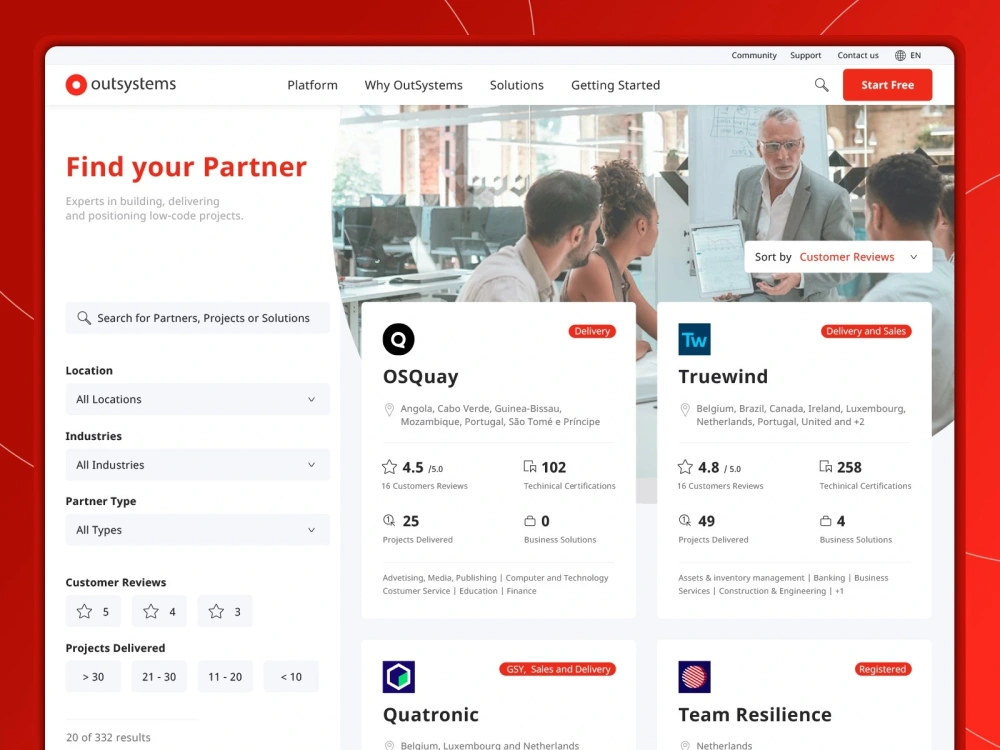Image resolution: width=1000 pixels, height=750 pixels.
Task: Open the Why OutSystems menu
Action: tap(414, 85)
